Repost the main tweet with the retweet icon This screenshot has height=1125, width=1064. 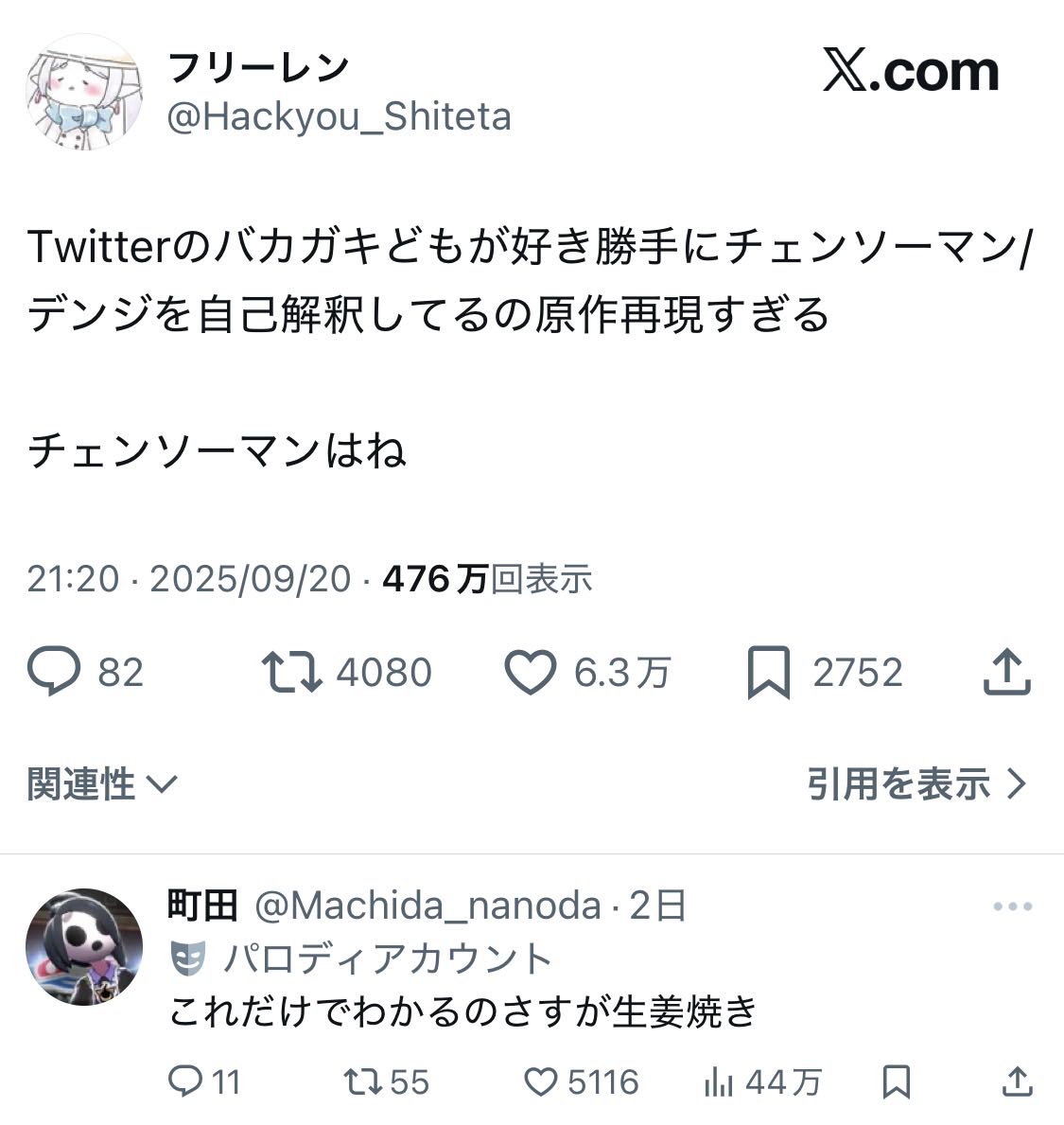pos(291,672)
